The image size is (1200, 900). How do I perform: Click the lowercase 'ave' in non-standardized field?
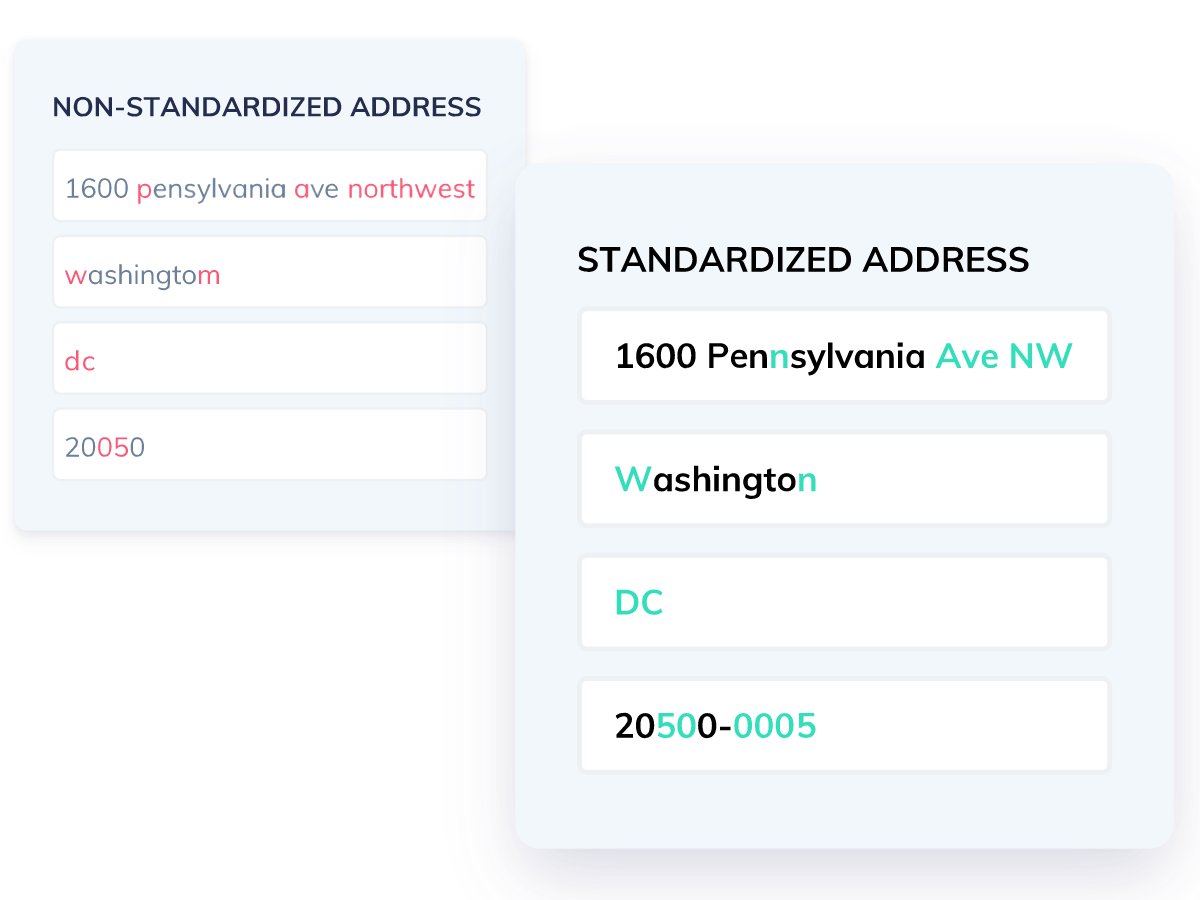point(317,189)
